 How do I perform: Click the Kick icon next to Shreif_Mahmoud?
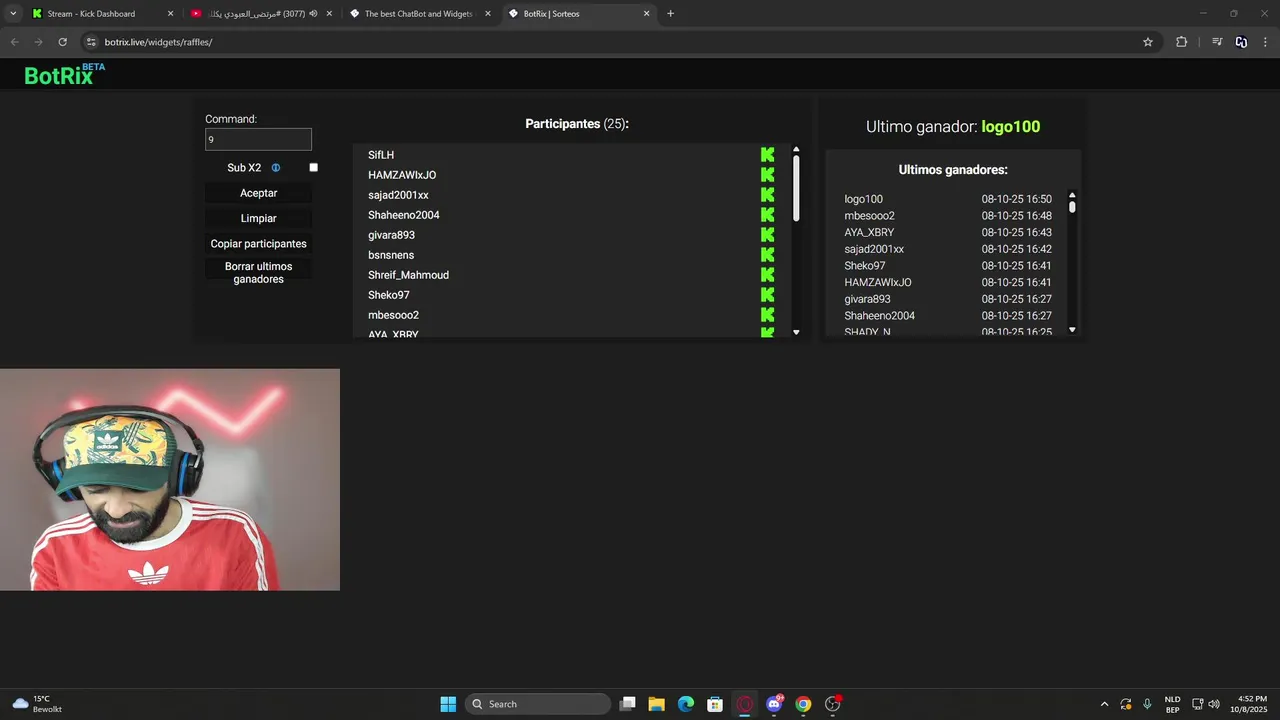(x=767, y=275)
